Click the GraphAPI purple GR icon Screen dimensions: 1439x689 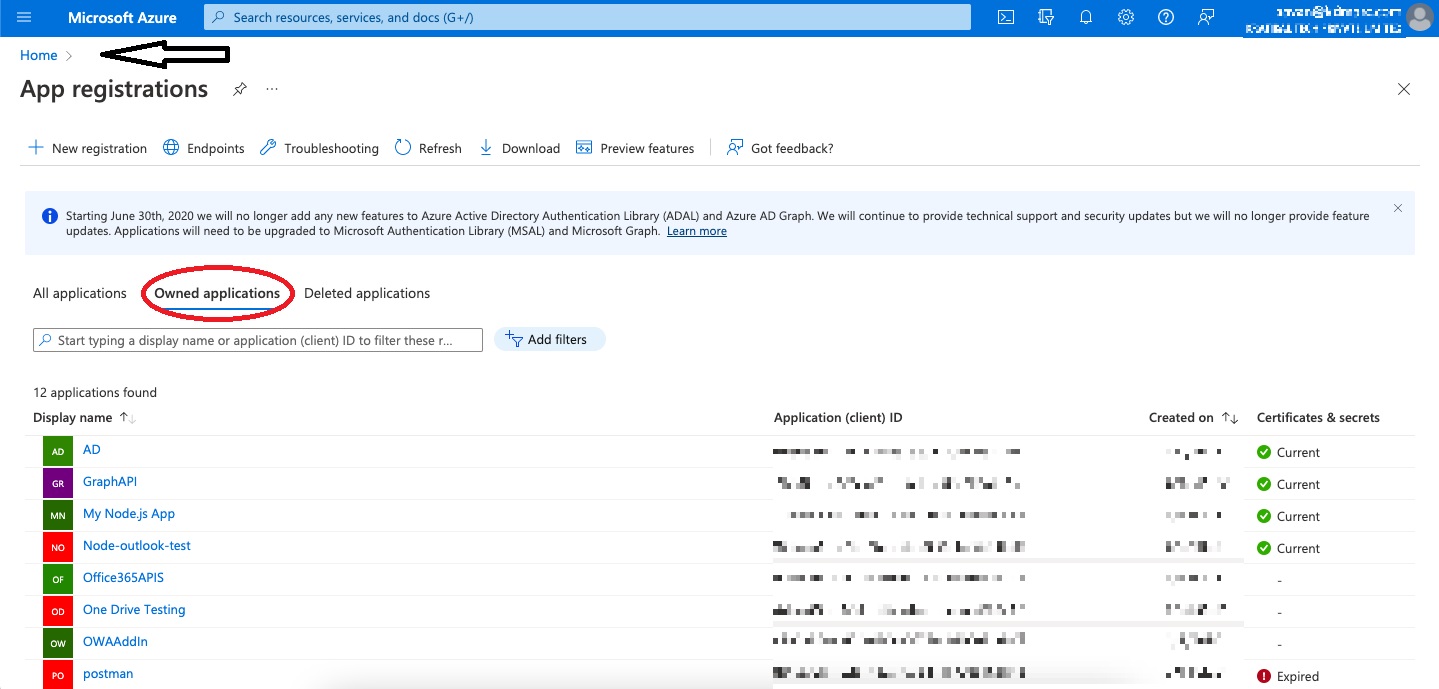click(x=58, y=483)
